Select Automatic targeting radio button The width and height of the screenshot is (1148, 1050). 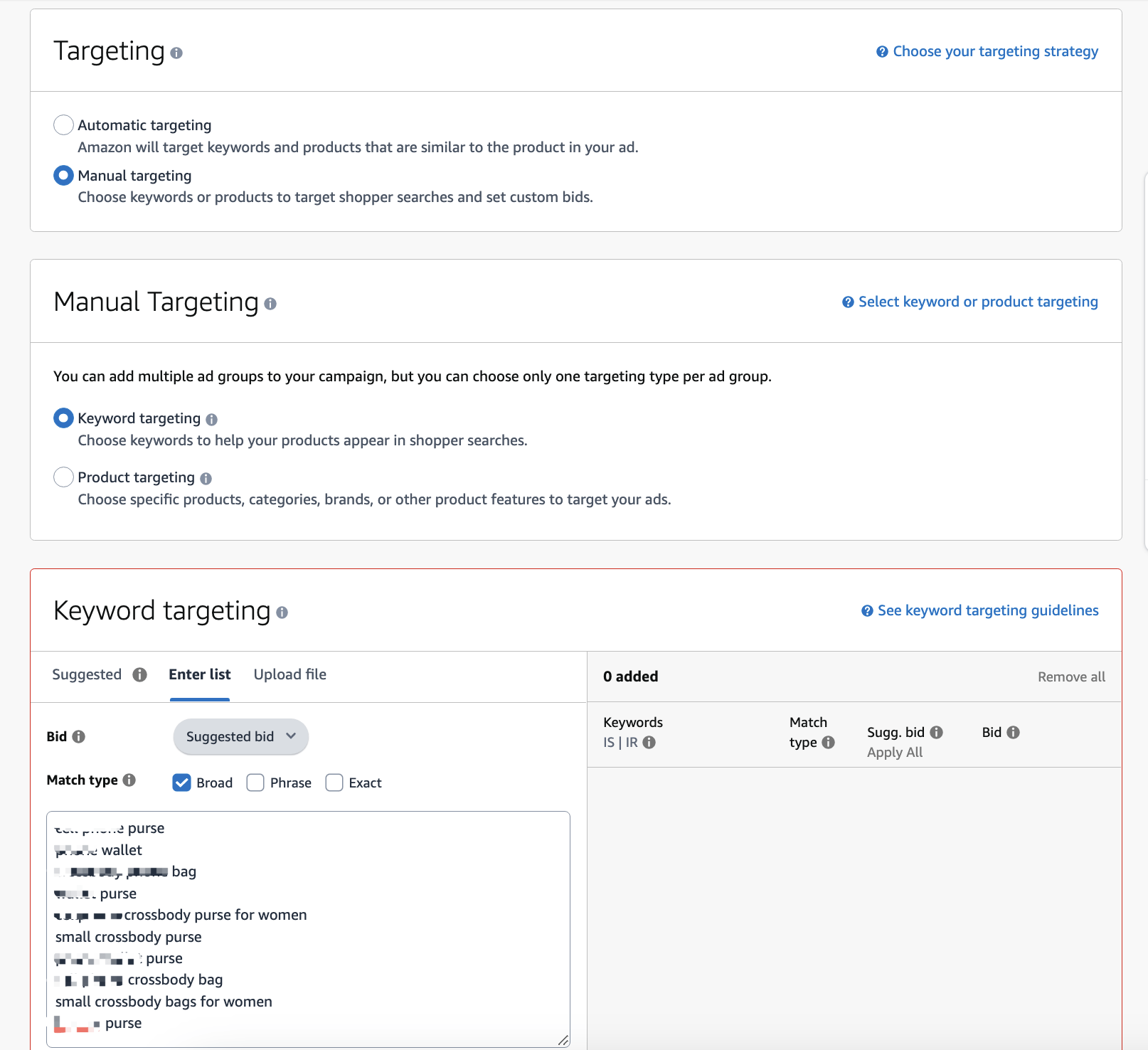64,125
